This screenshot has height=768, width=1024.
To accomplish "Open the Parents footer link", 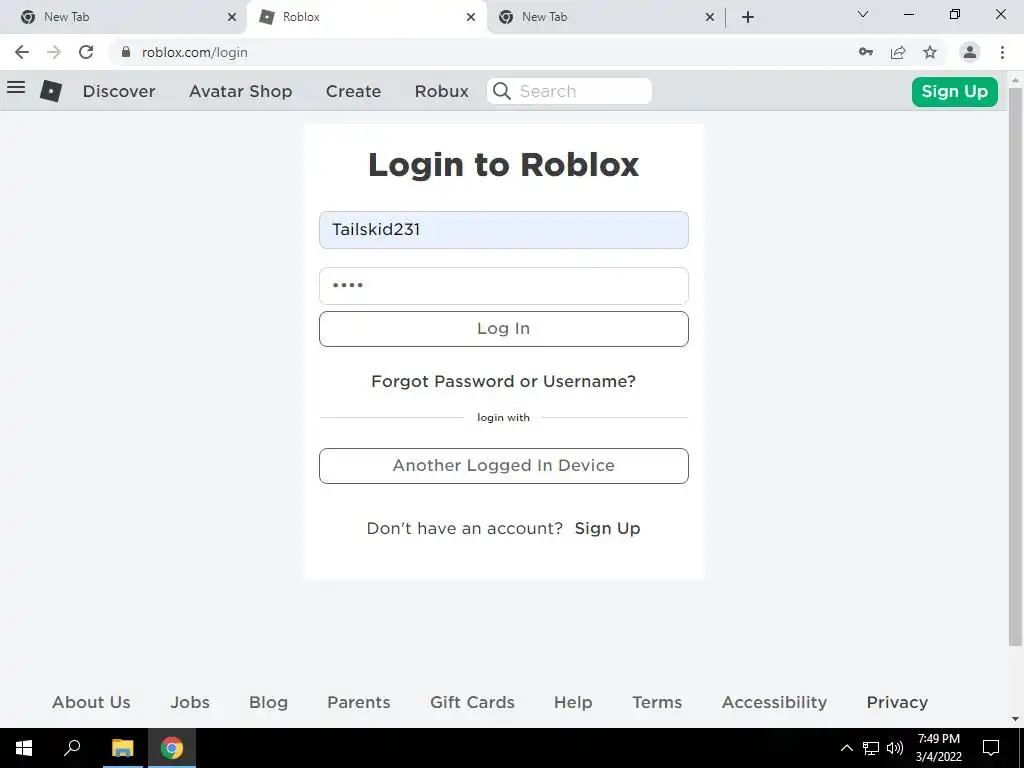I will (359, 702).
